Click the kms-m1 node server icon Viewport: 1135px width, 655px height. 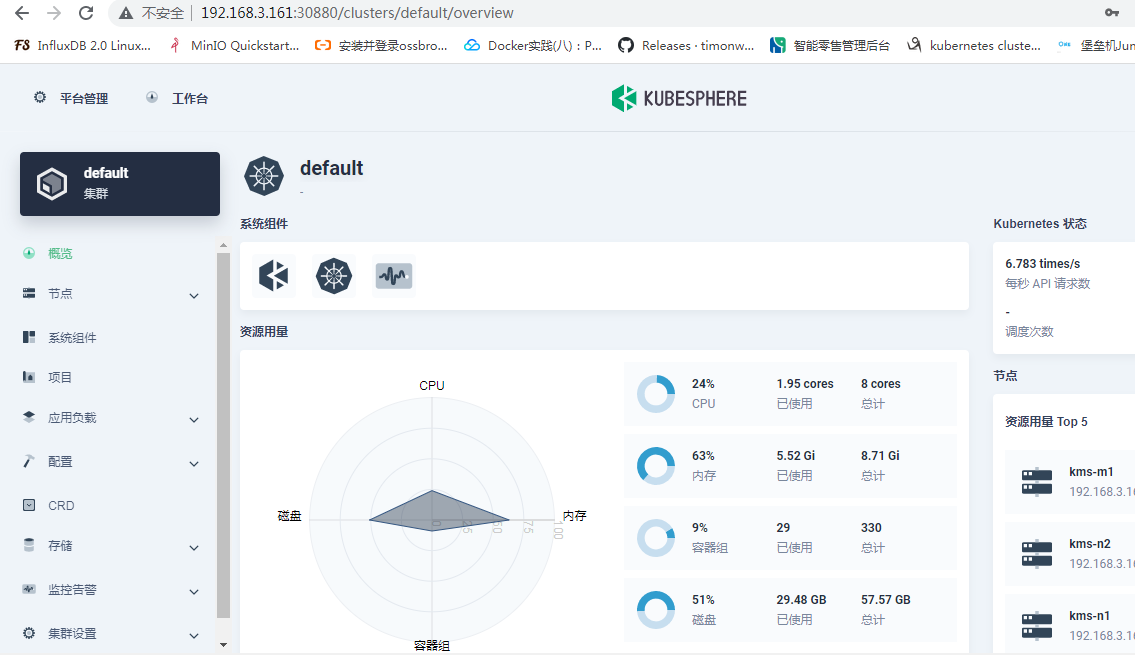tap(1037, 482)
